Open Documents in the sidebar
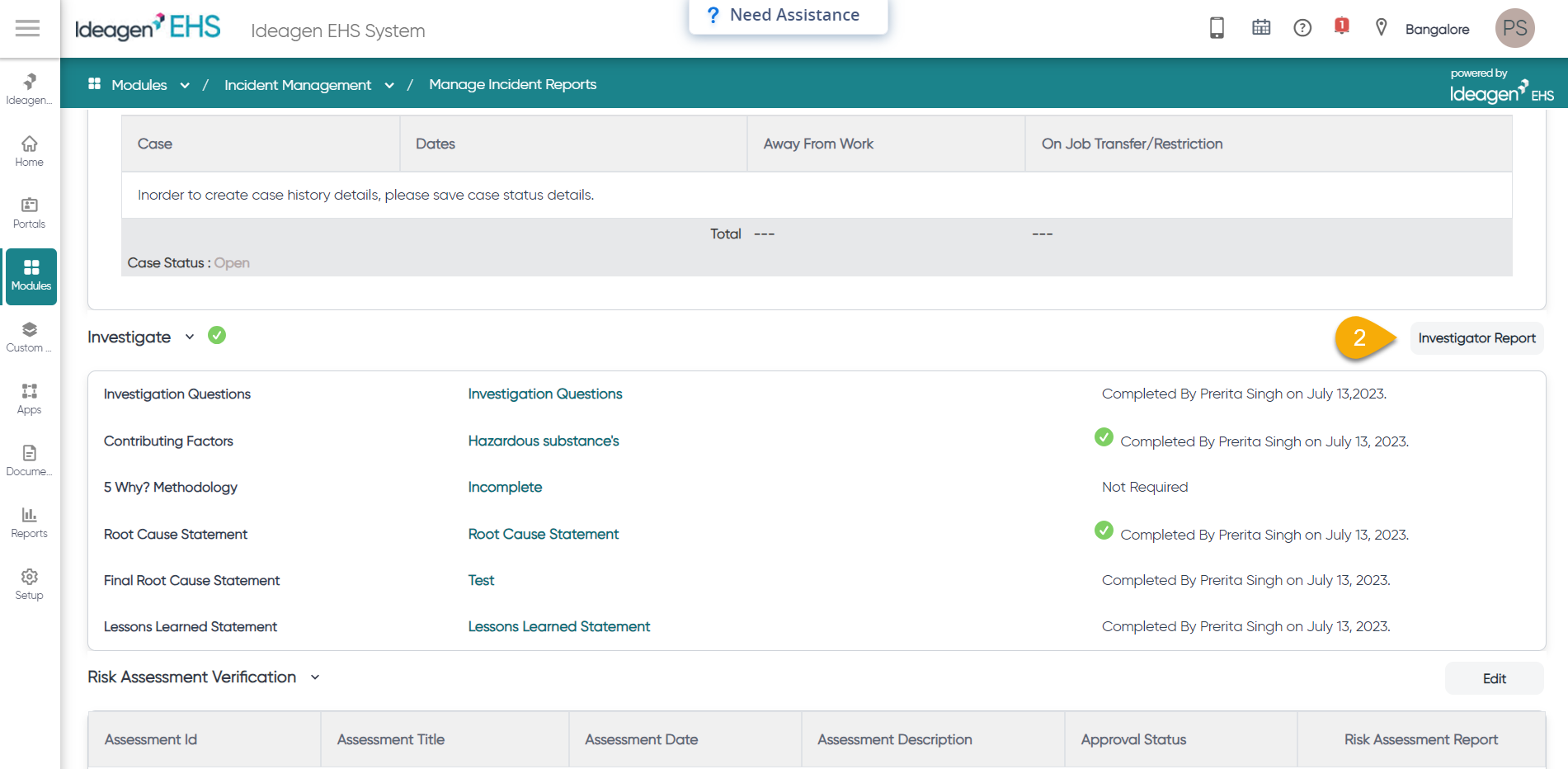 tap(30, 460)
